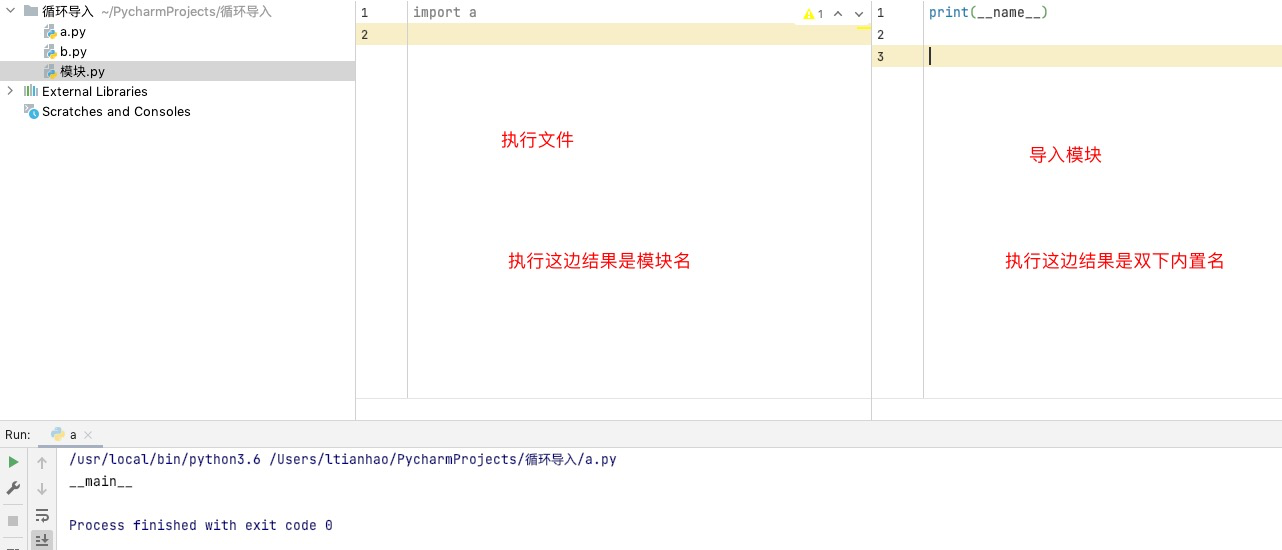The height and width of the screenshot is (550, 1282).
Task: Click the Run tool window label
Action: click(18, 434)
